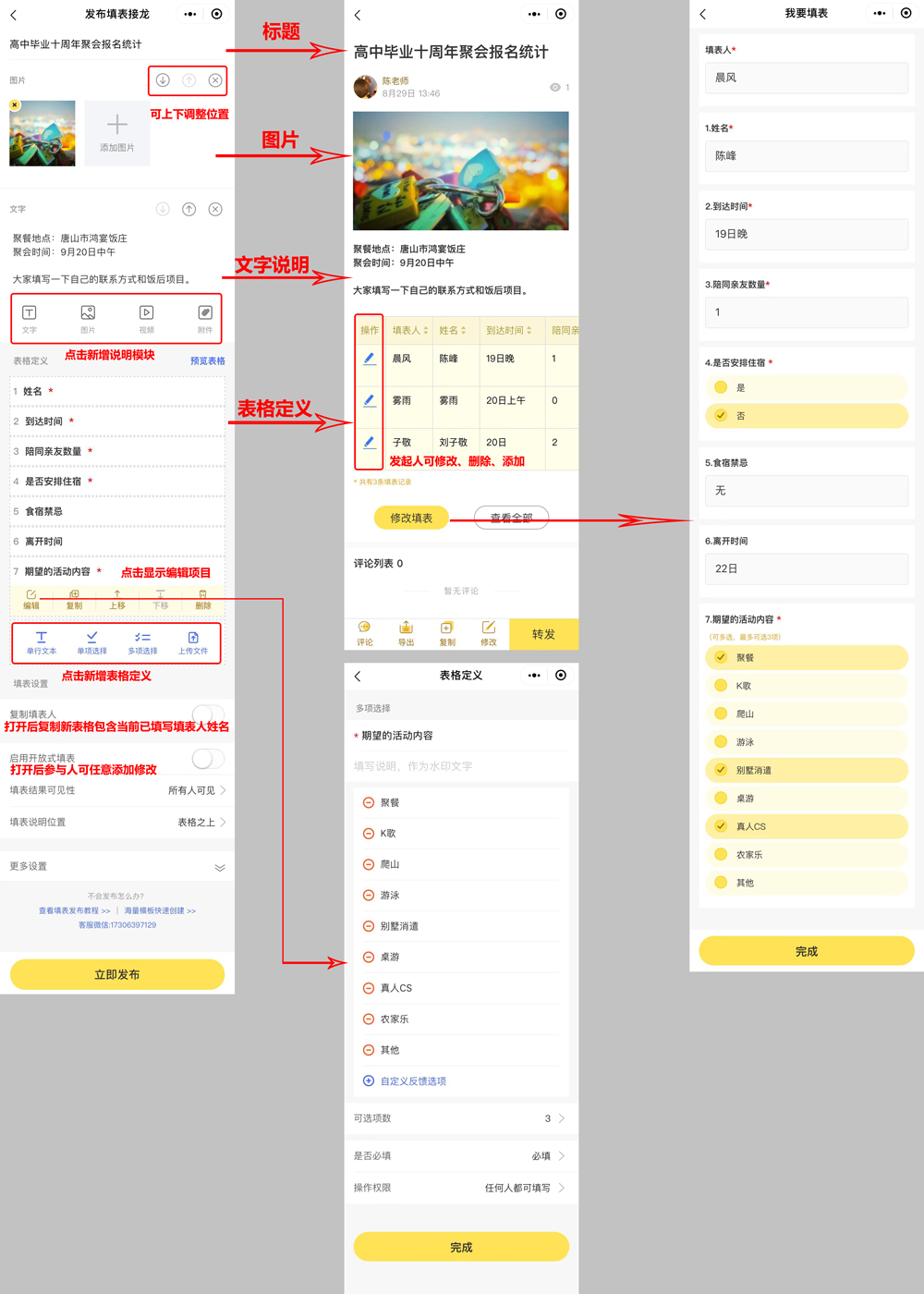This screenshot has width=924, height=1294.
Task: Click the 修改填表 button
Action: [411, 518]
